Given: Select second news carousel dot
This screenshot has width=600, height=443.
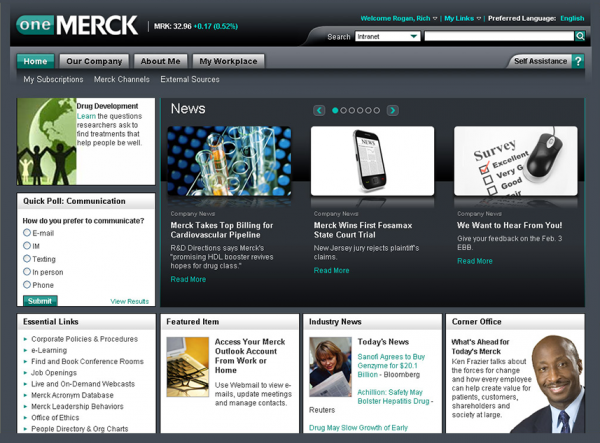Looking at the screenshot, I should click(344, 111).
